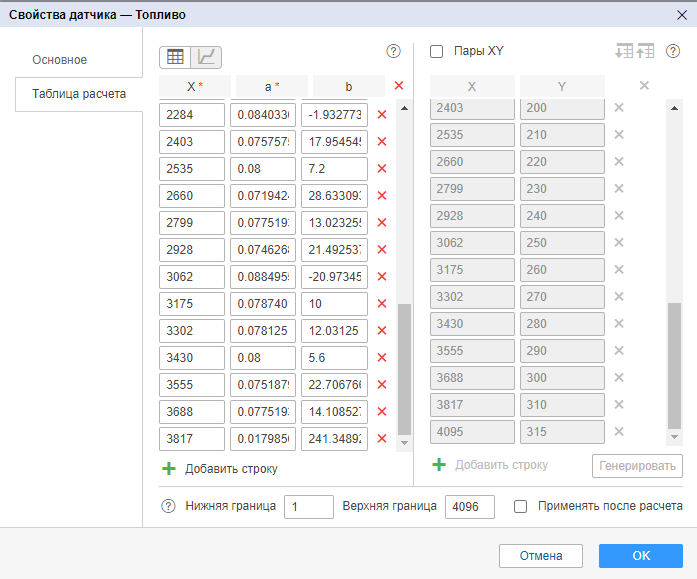Remove XY pair with Y 280
Screen dimensions: 697x579
(619, 323)
